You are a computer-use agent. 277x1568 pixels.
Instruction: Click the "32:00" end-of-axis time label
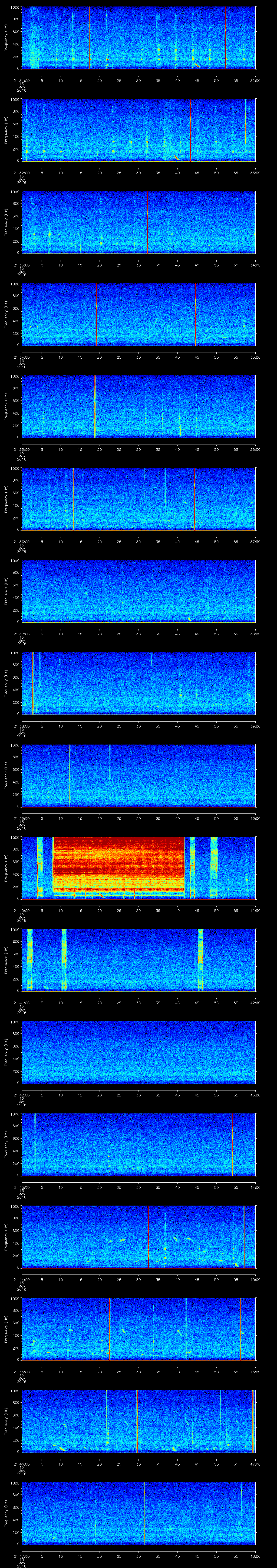point(255,80)
